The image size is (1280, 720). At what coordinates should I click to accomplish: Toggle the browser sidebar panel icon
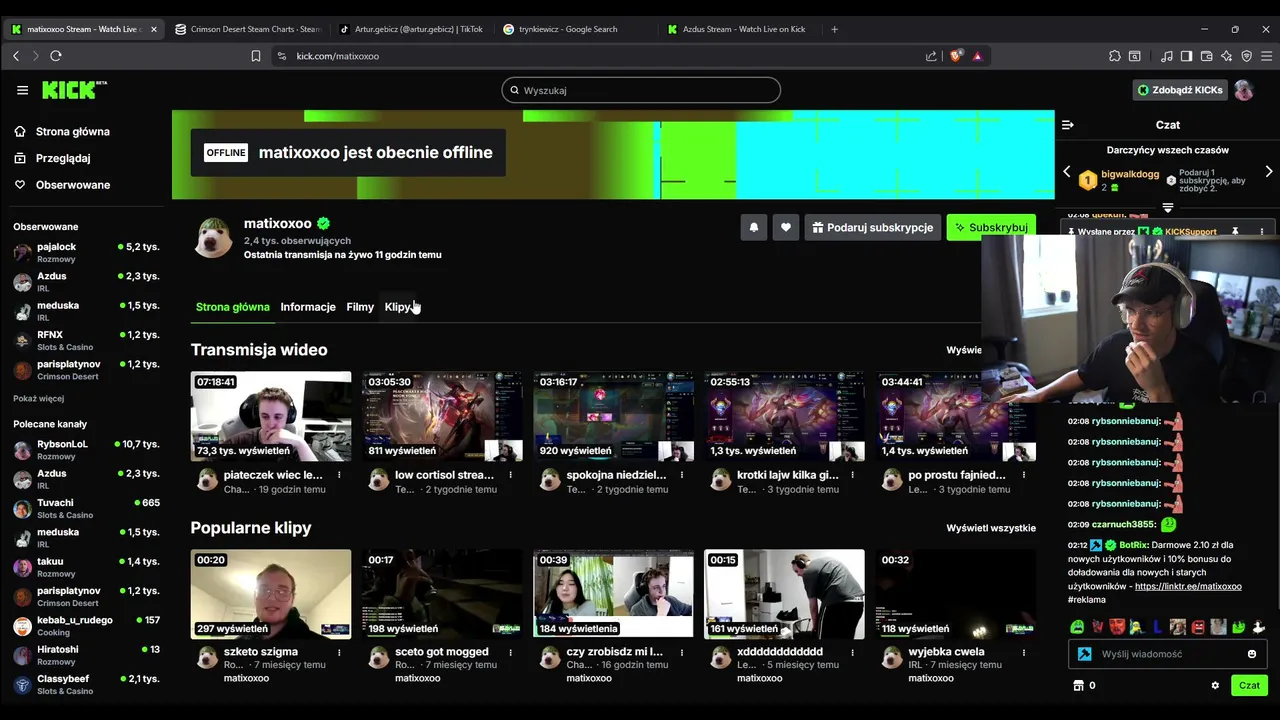point(1186,56)
